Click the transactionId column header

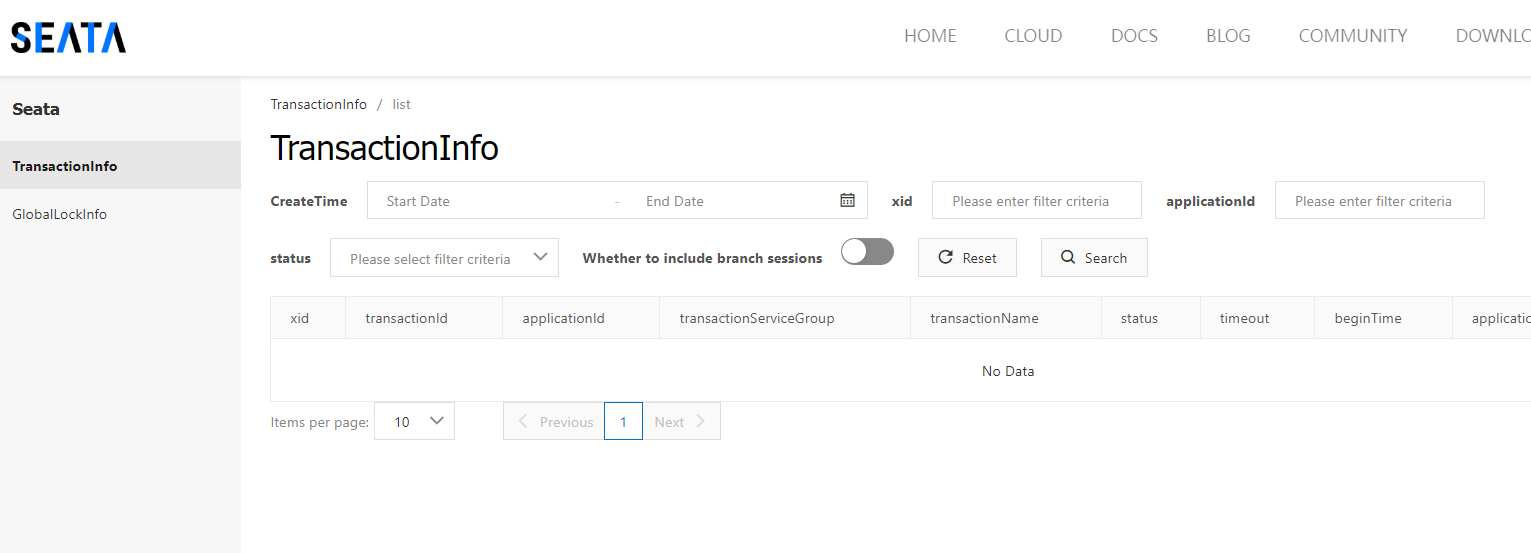[424, 318]
